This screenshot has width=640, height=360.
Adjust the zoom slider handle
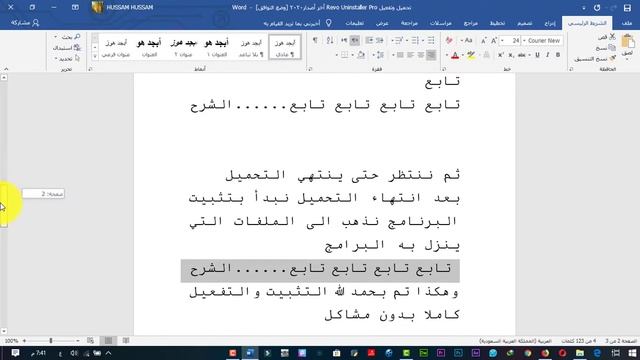pos(51,340)
